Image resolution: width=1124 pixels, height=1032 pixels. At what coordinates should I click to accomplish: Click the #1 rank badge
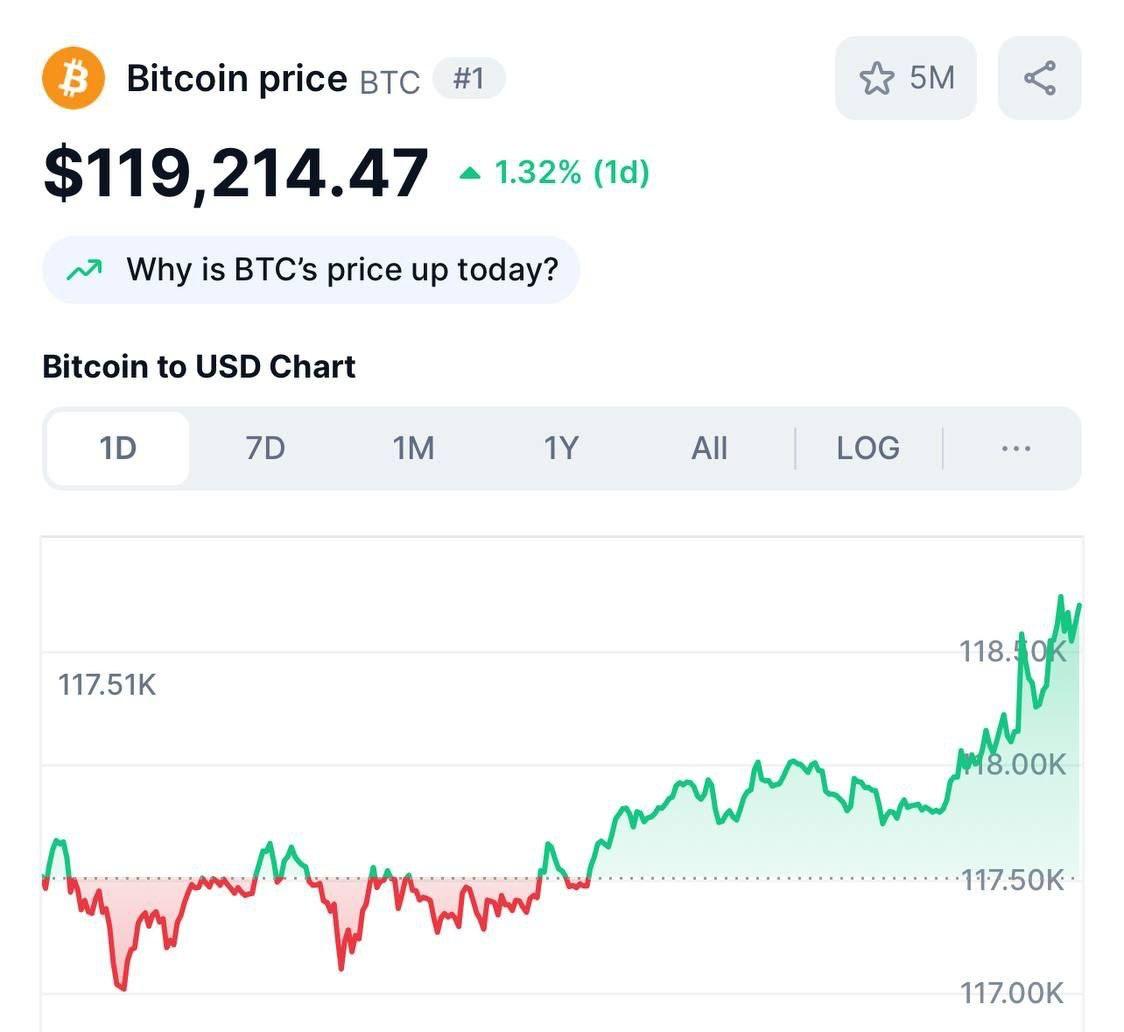coord(469,78)
